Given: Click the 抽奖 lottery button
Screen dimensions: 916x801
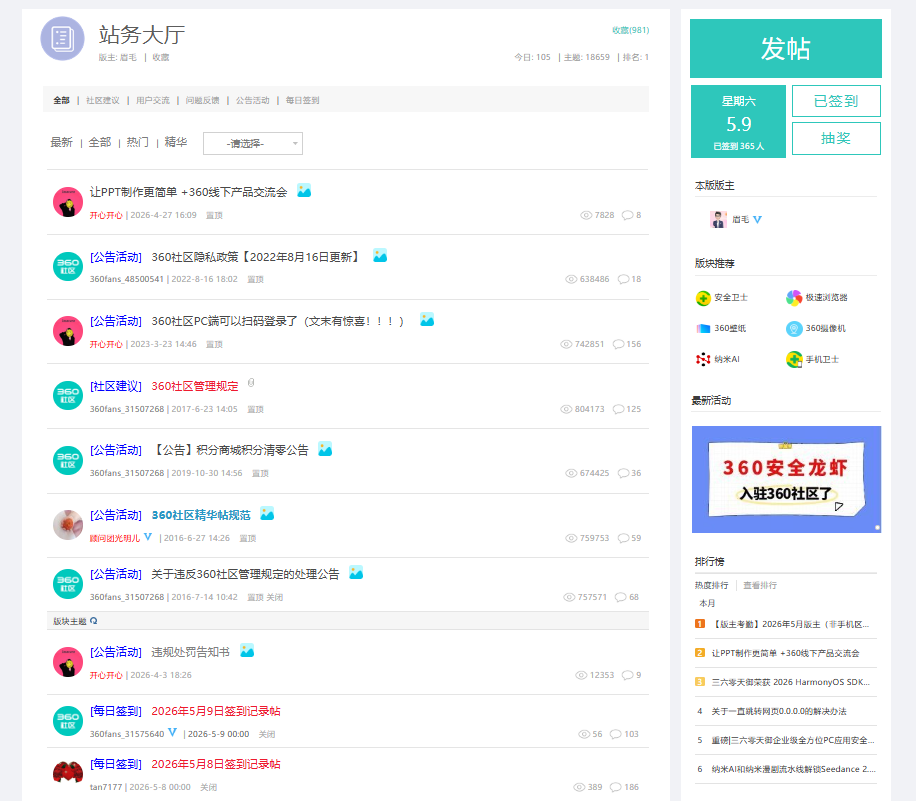Looking at the screenshot, I should (836, 138).
